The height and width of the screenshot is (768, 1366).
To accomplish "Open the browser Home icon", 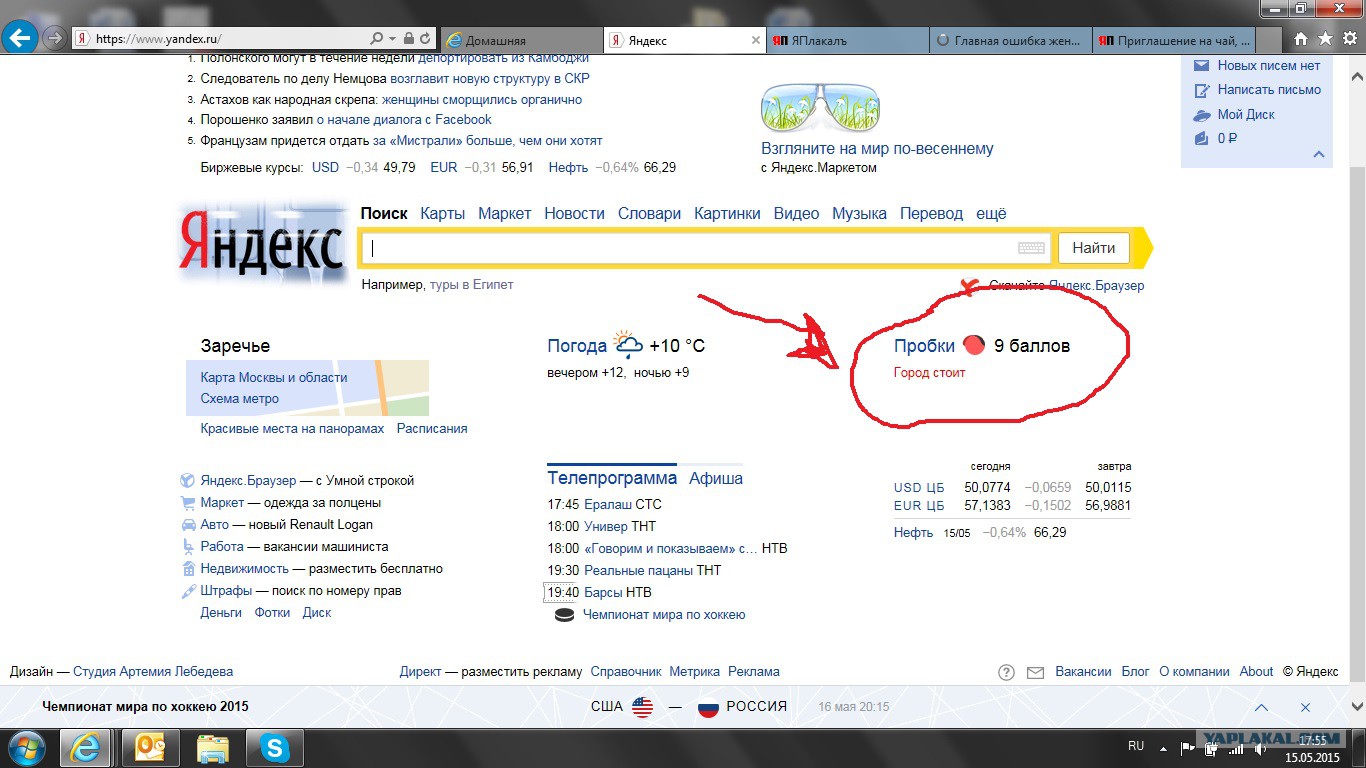I will click(x=1301, y=39).
